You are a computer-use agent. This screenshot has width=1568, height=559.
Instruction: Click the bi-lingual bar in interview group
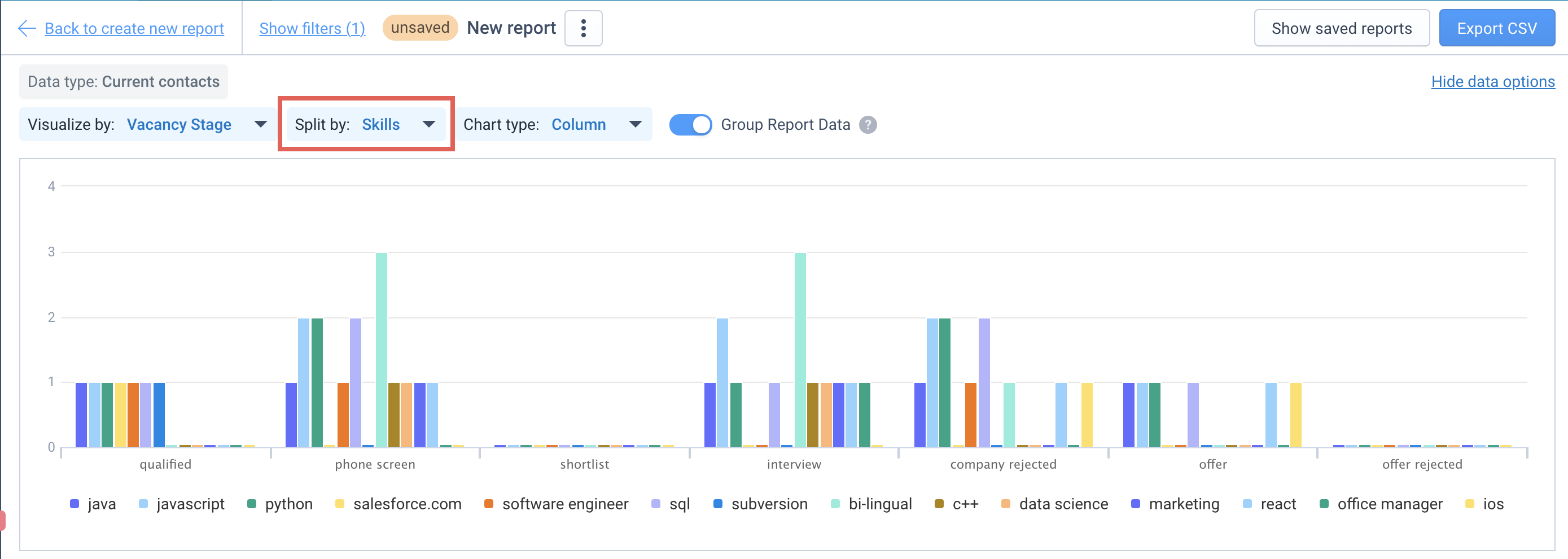tap(800, 350)
